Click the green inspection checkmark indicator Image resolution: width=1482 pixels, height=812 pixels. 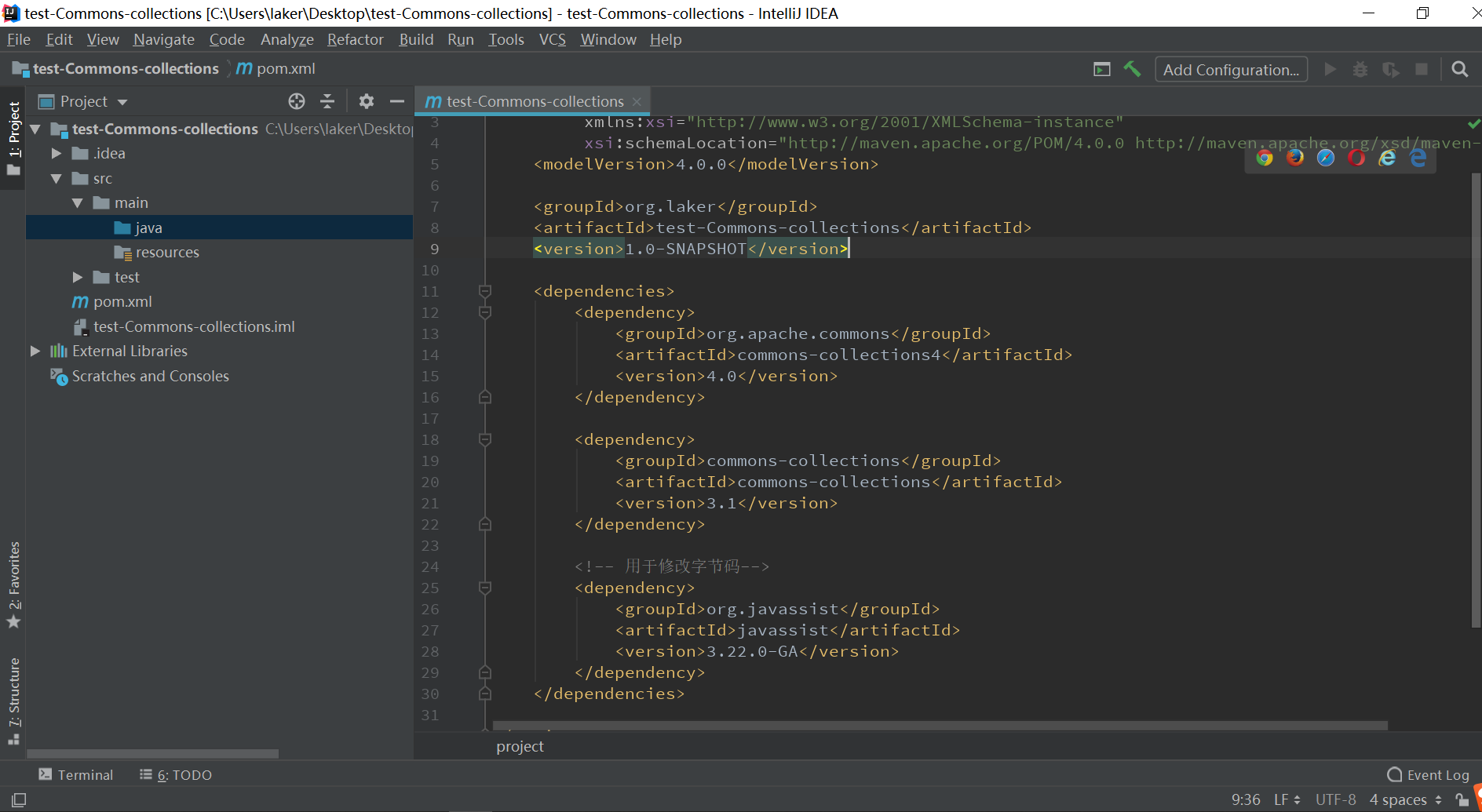[x=1474, y=123]
